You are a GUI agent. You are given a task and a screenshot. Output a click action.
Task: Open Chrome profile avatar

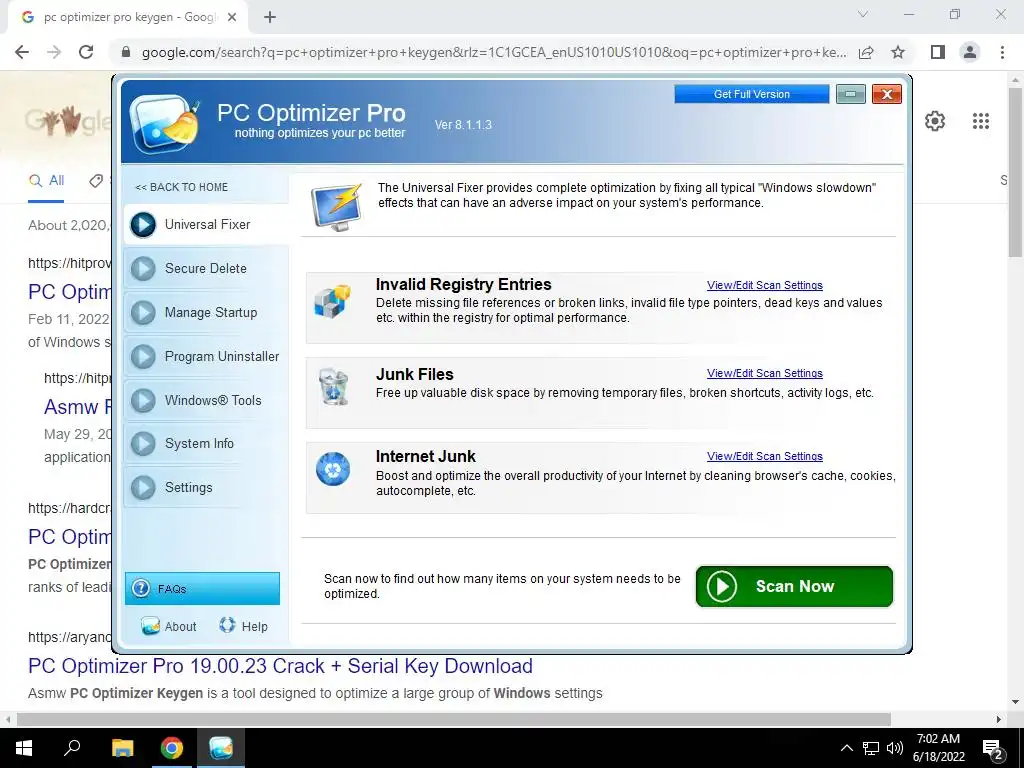click(x=970, y=52)
